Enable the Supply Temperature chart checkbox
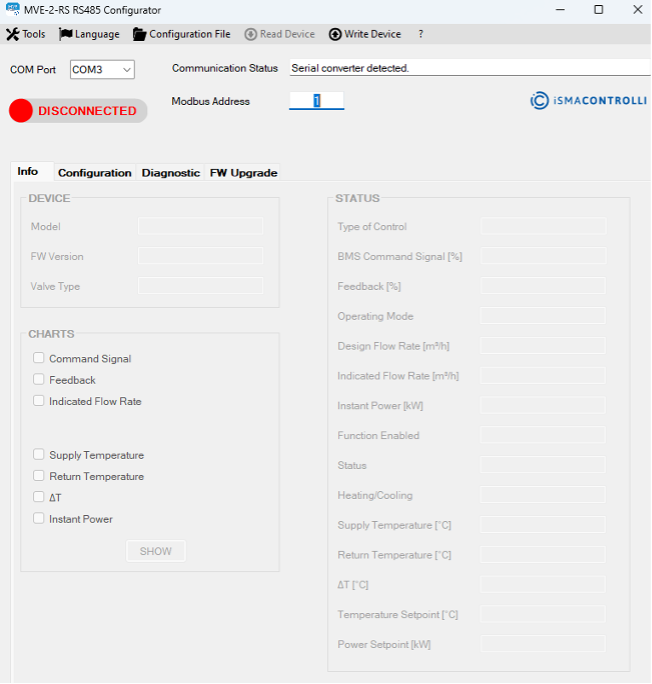 click(x=39, y=455)
